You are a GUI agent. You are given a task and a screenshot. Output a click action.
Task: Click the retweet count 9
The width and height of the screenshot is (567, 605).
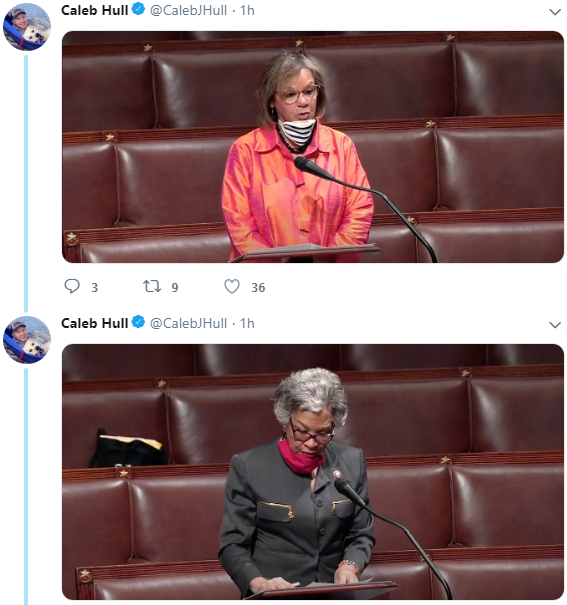tap(175, 287)
